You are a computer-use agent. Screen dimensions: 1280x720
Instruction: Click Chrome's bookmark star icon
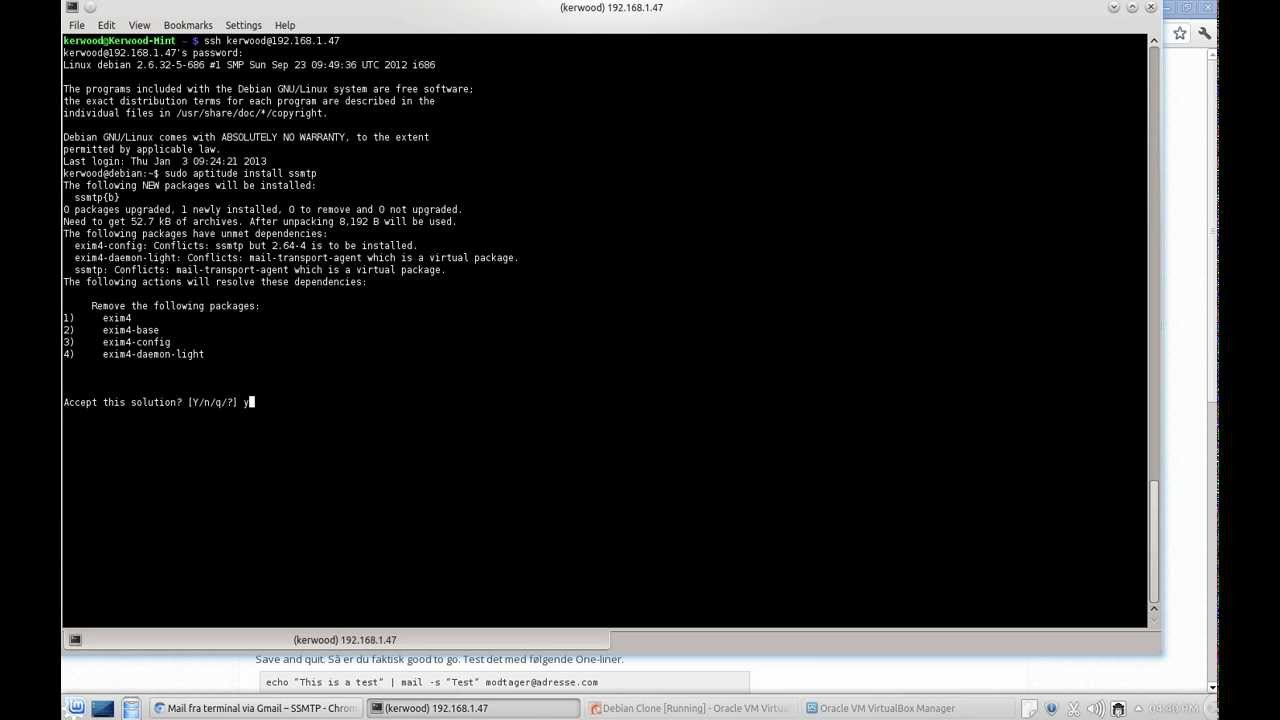point(1180,34)
